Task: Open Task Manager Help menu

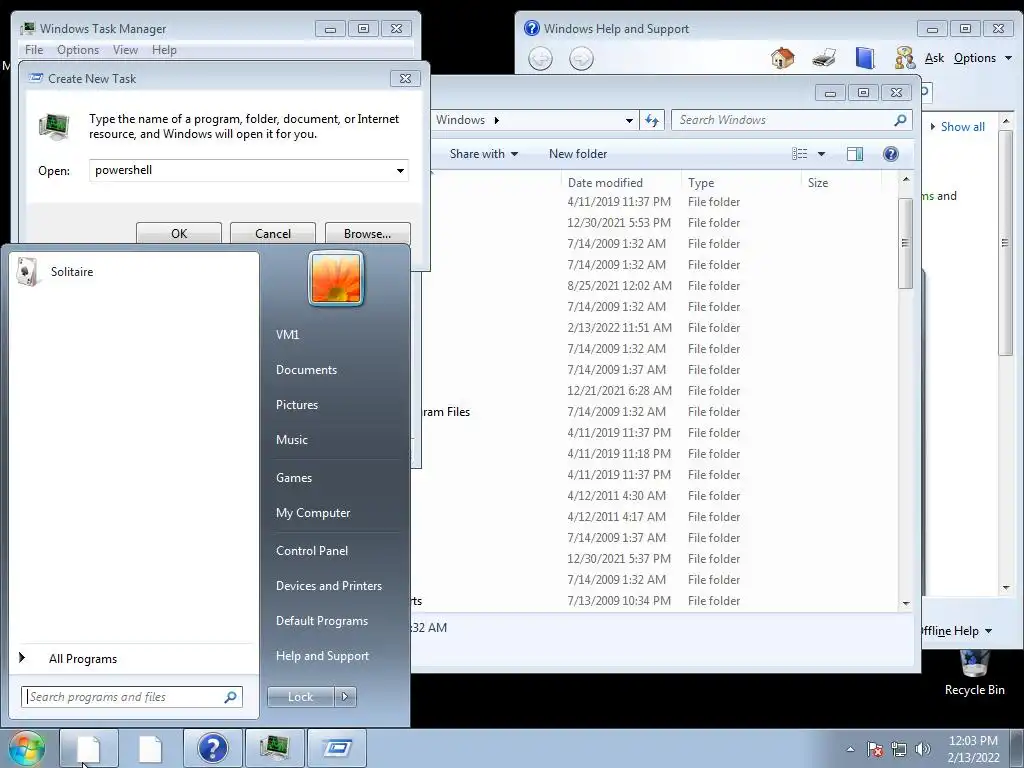Action: click(165, 50)
